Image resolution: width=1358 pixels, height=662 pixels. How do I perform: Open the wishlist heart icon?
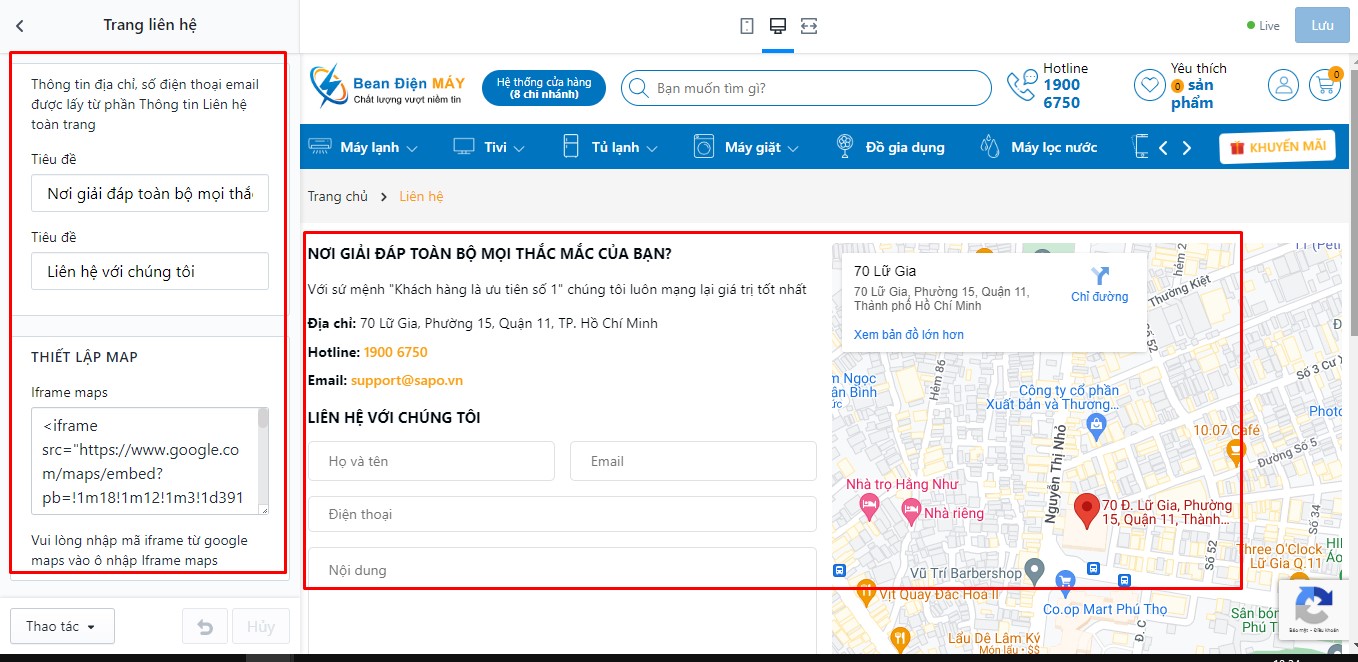[1149, 85]
